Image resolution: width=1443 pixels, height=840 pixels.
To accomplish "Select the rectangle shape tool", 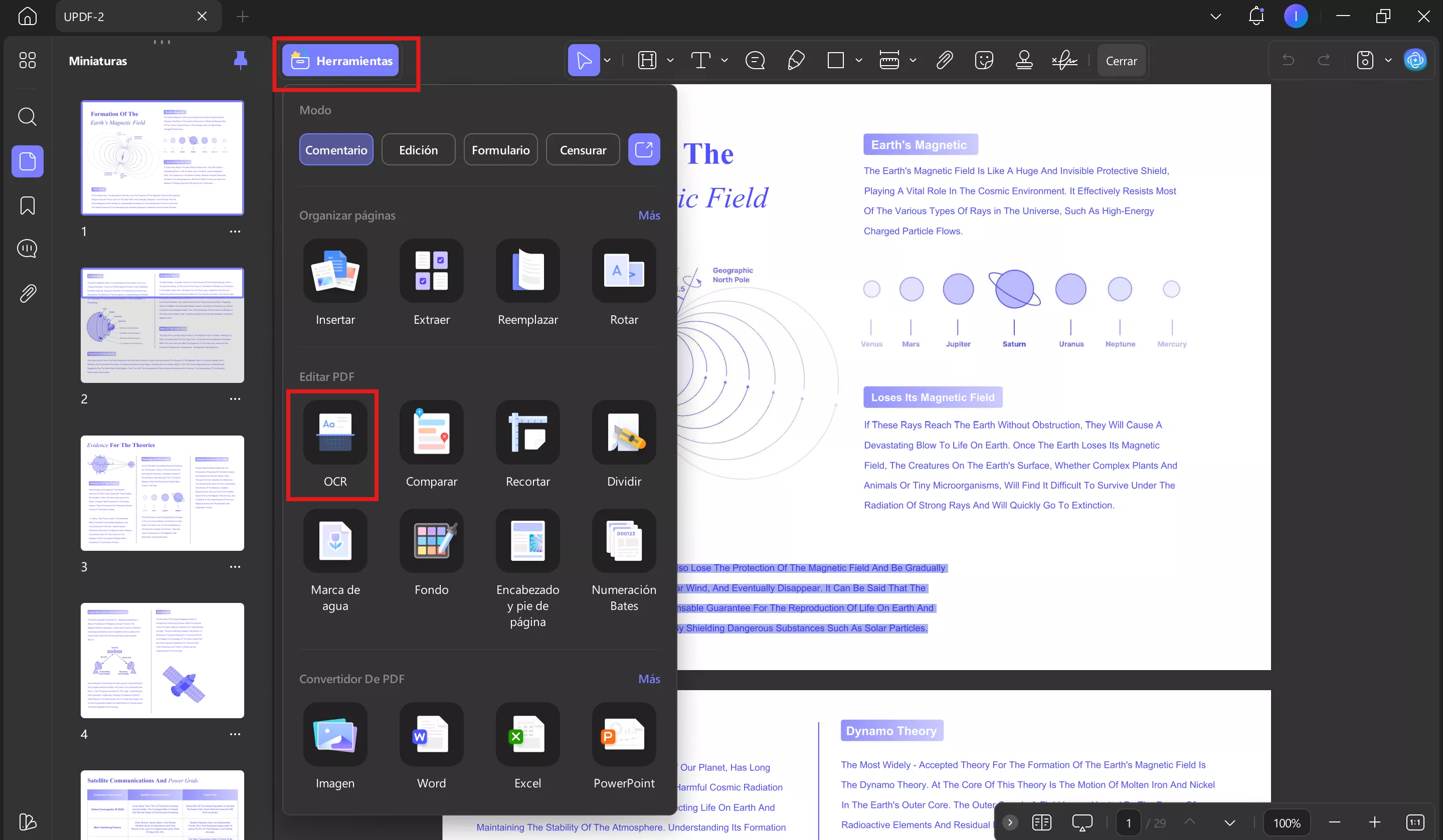I will tap(835, 60).
